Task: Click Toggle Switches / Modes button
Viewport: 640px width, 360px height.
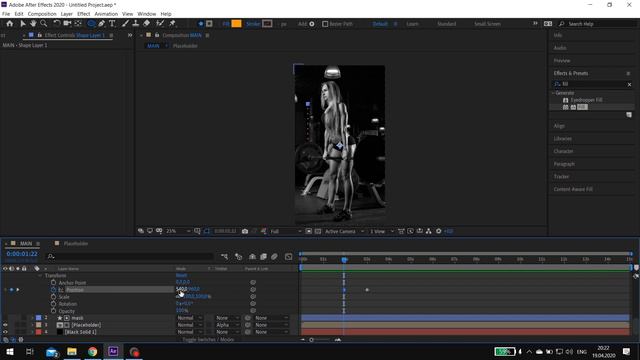Action: [x=208, y=340]
